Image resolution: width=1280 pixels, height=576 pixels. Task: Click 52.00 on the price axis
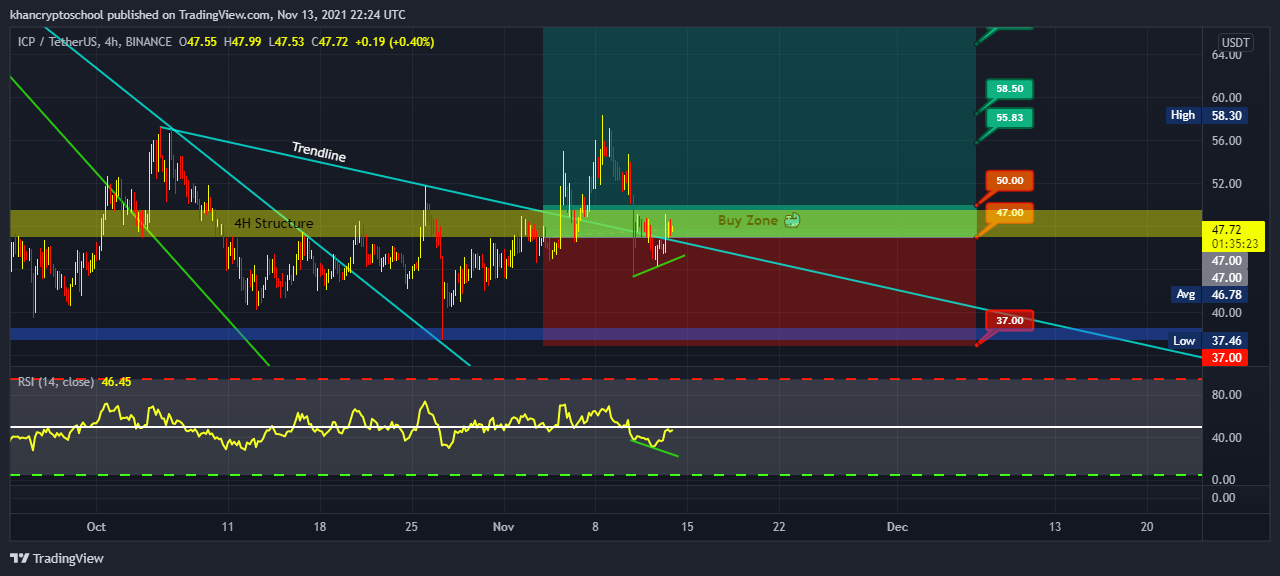pos(1227,183)
